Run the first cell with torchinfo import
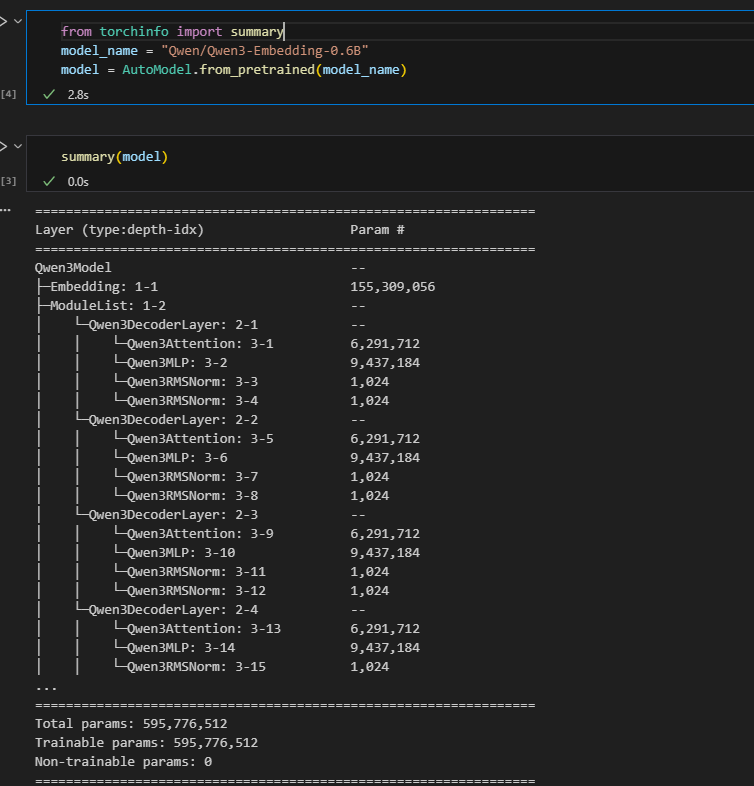 click(3, 21)
